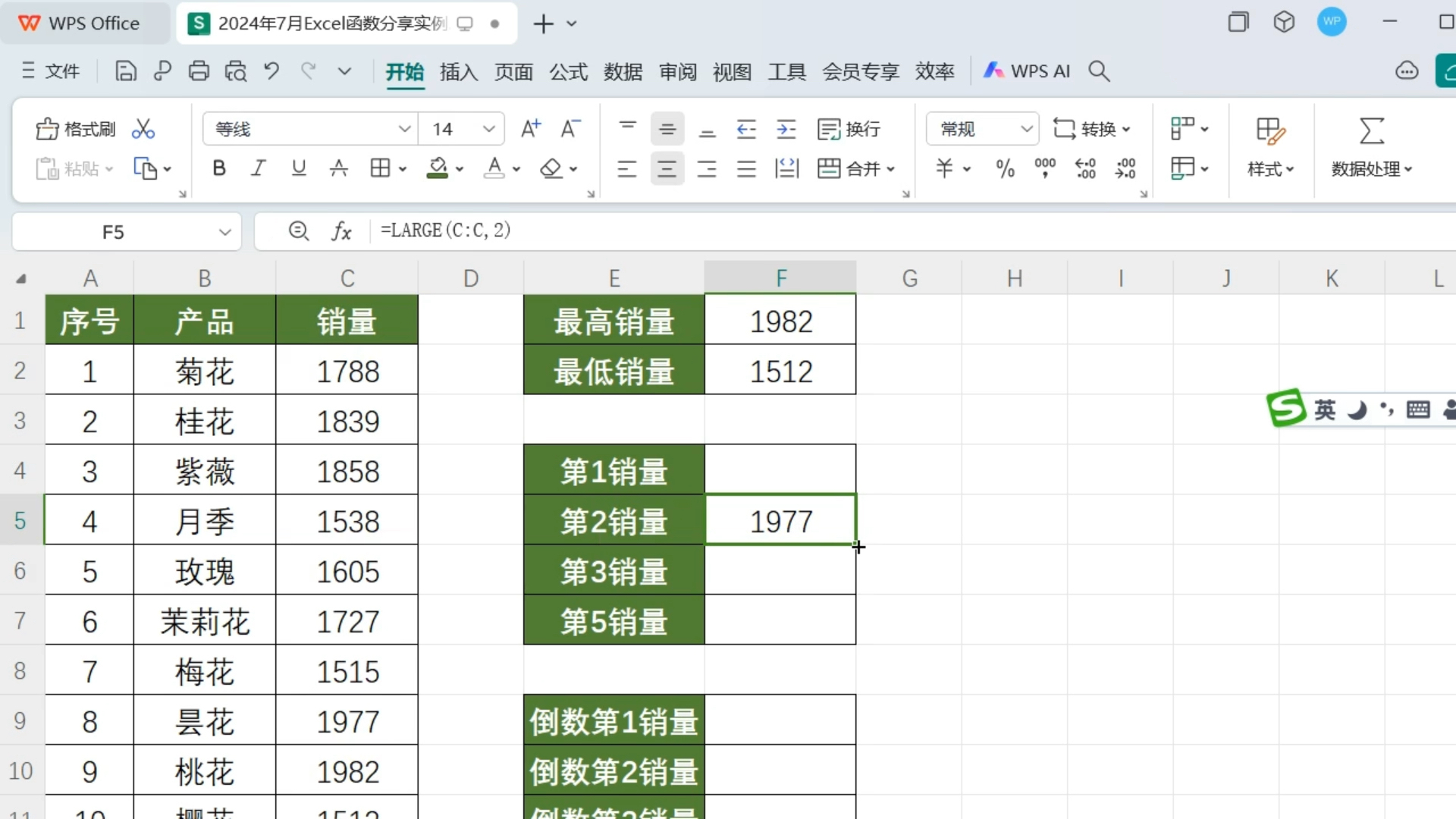The image size is (1456, 819).
Task: Click the Cut scissors icon
Action: click(x=143, y=129)
